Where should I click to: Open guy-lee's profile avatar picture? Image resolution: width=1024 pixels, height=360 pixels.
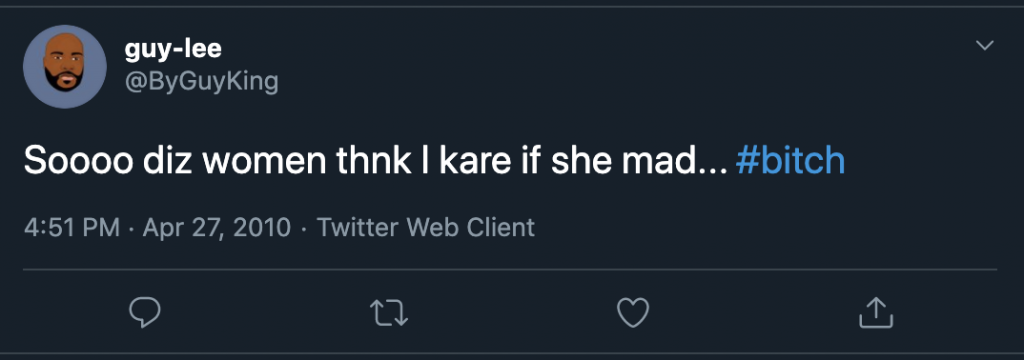tap(65, 67)
